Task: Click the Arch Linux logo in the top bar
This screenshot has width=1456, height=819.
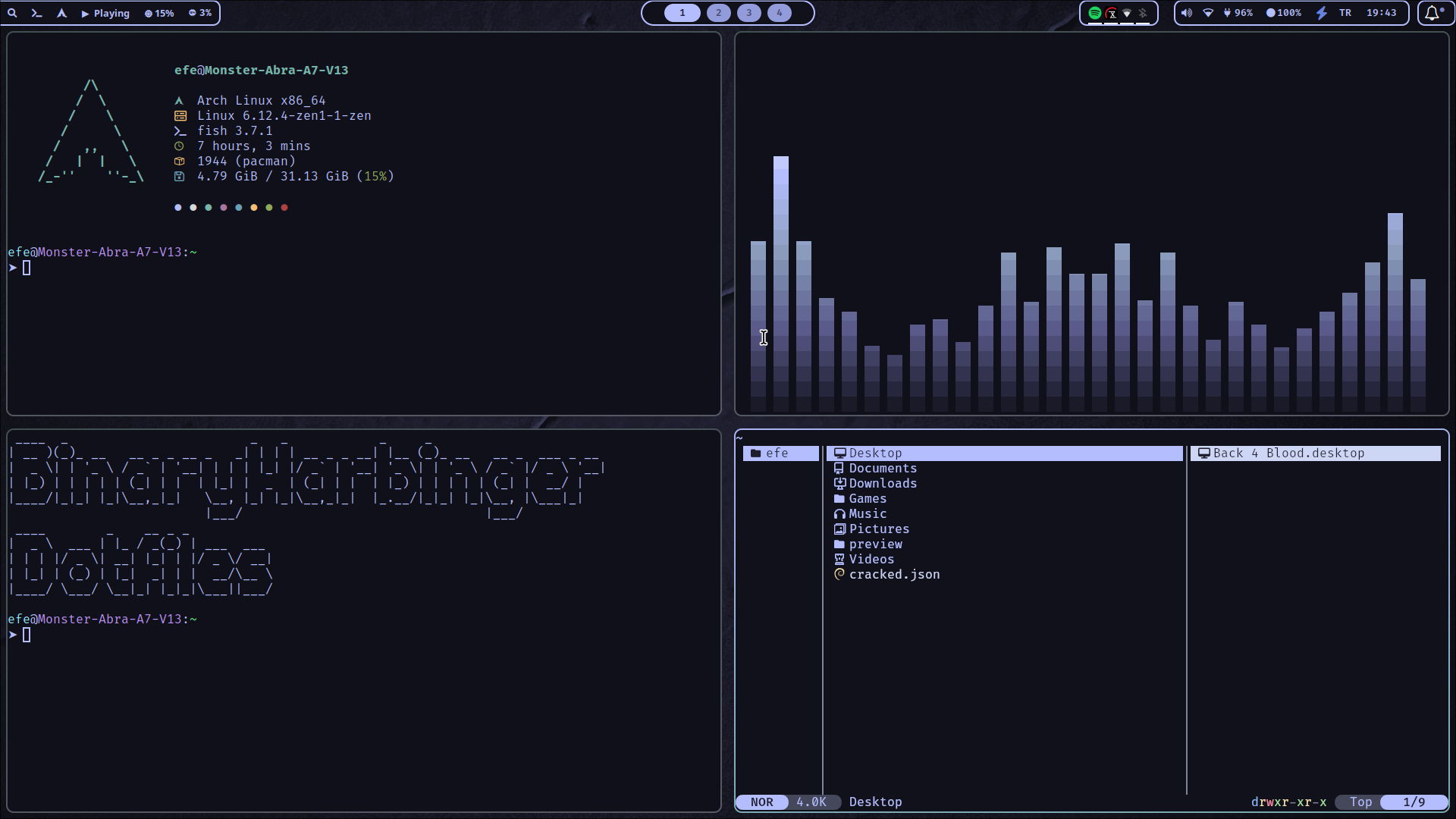Action: [x=62, y=13]
